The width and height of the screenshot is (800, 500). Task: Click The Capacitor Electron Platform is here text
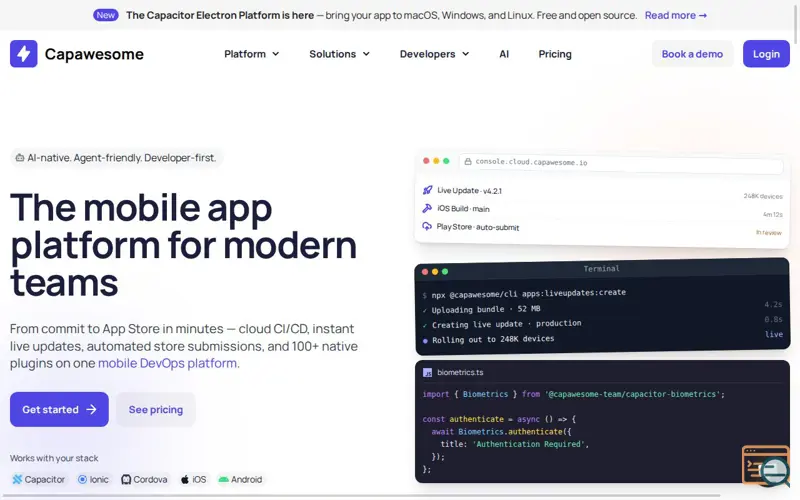click(x=220, y=15)
